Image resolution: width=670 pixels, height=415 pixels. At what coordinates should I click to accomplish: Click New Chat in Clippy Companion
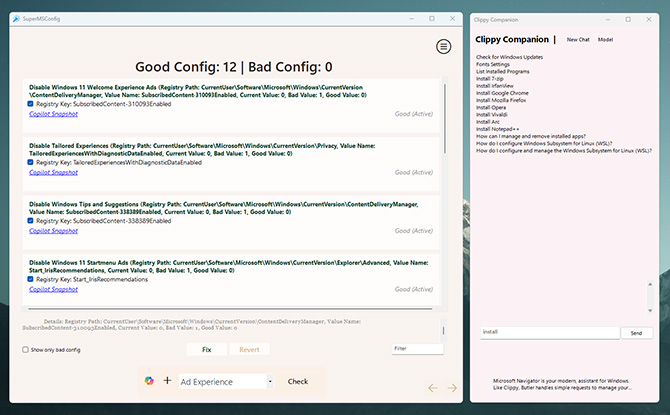[x=578, y=40]
